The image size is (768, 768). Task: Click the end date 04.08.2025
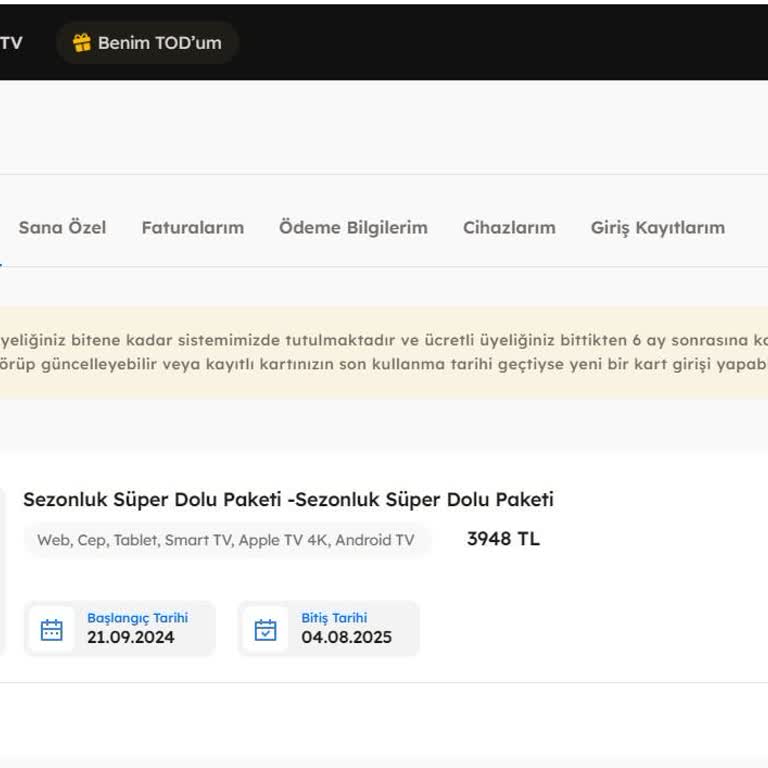[346, 637]
